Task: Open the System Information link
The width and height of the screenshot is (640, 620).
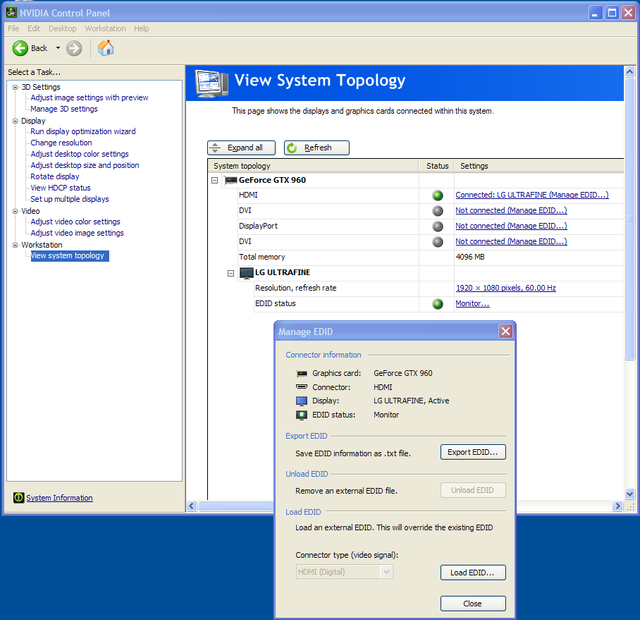Action: pyautogui.click(x=60, y=498)
